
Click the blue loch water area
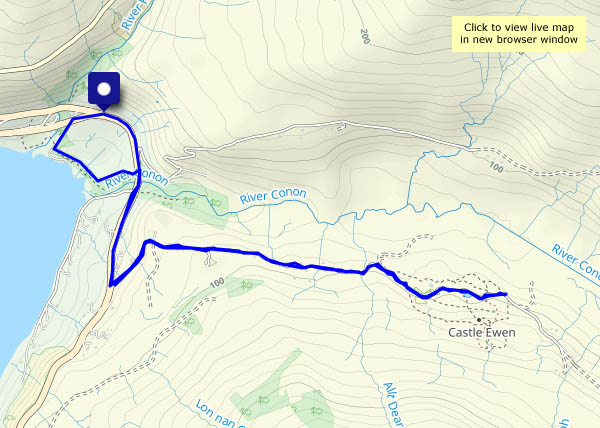[x=34, y=237]
